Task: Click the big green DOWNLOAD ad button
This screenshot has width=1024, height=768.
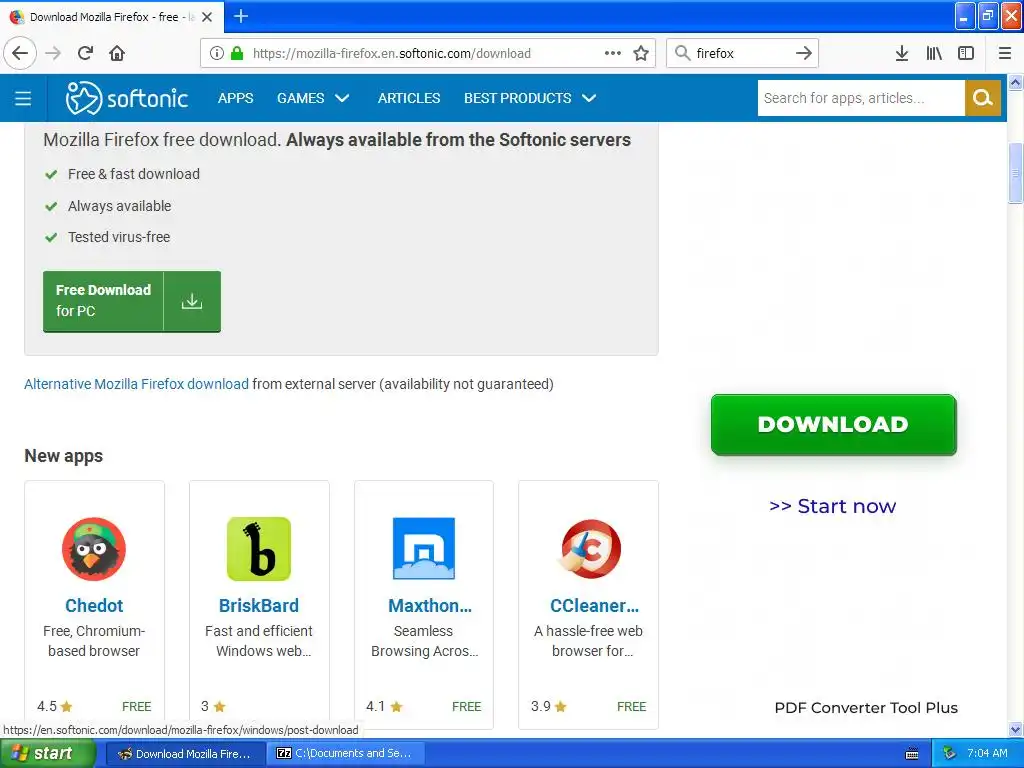Action: [x=833, y=424]
